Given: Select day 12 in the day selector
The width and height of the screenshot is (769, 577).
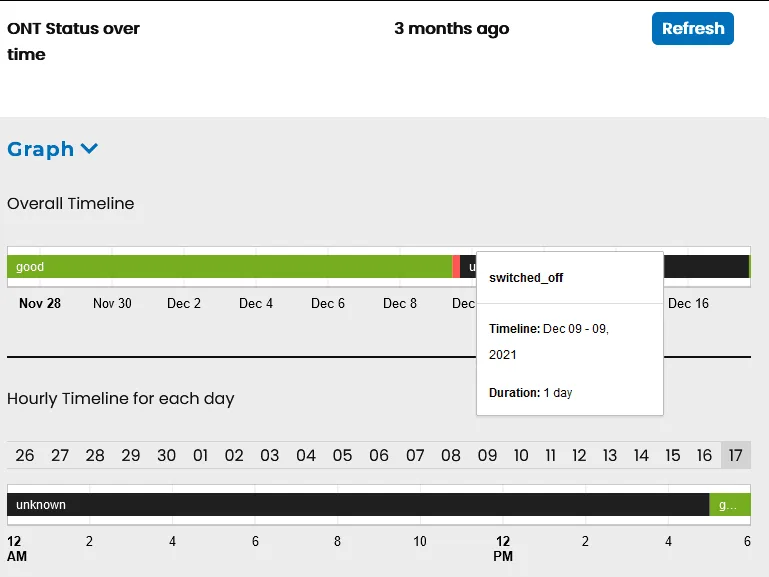Looking at the screenshot, I should [579, 456].
